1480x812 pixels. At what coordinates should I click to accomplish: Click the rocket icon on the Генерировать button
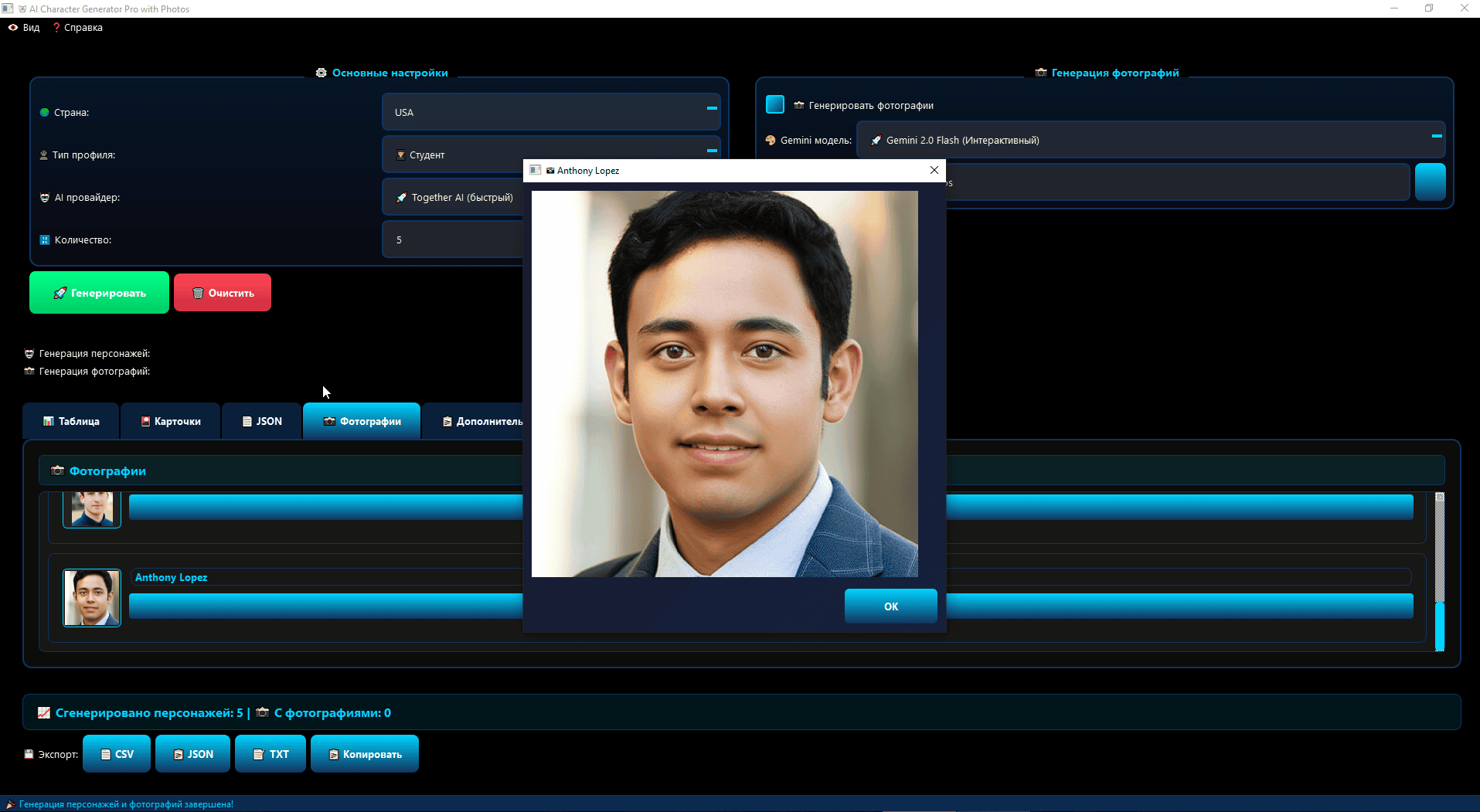pos(60,293)
